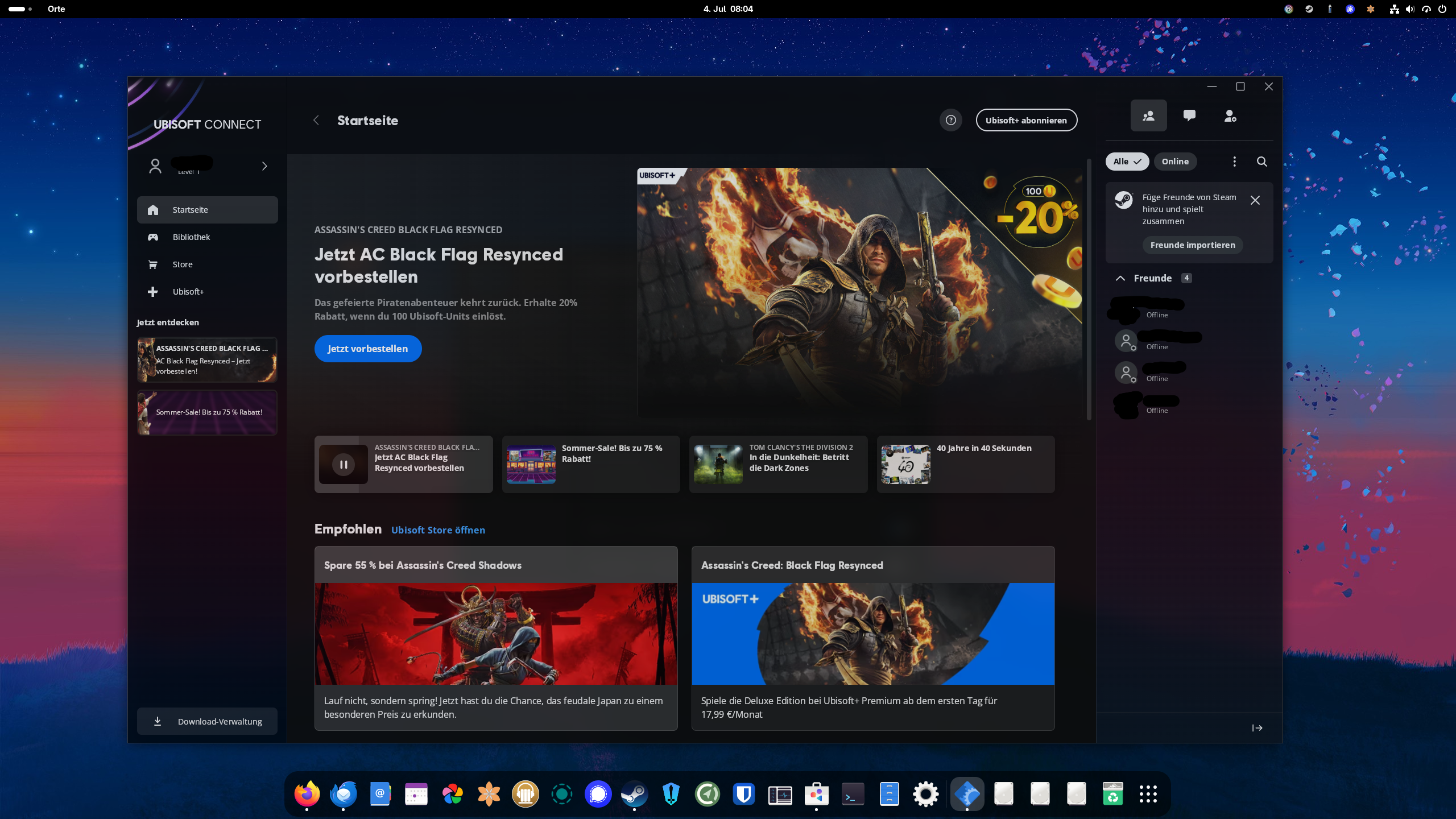Collapse the Freunde group
The image size is (1456, 819).
pyautogui.click(x=1120, y=278)
